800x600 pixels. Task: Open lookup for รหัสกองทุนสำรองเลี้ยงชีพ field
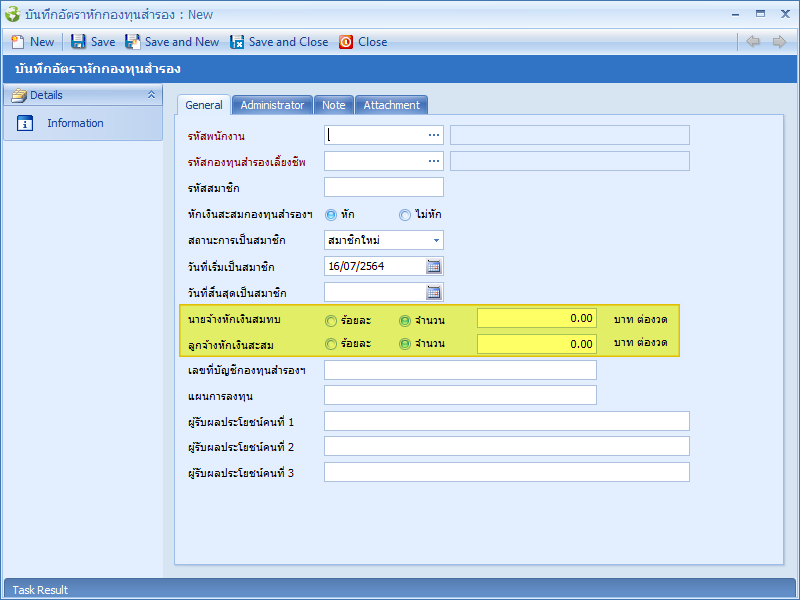tap(434, 161)
